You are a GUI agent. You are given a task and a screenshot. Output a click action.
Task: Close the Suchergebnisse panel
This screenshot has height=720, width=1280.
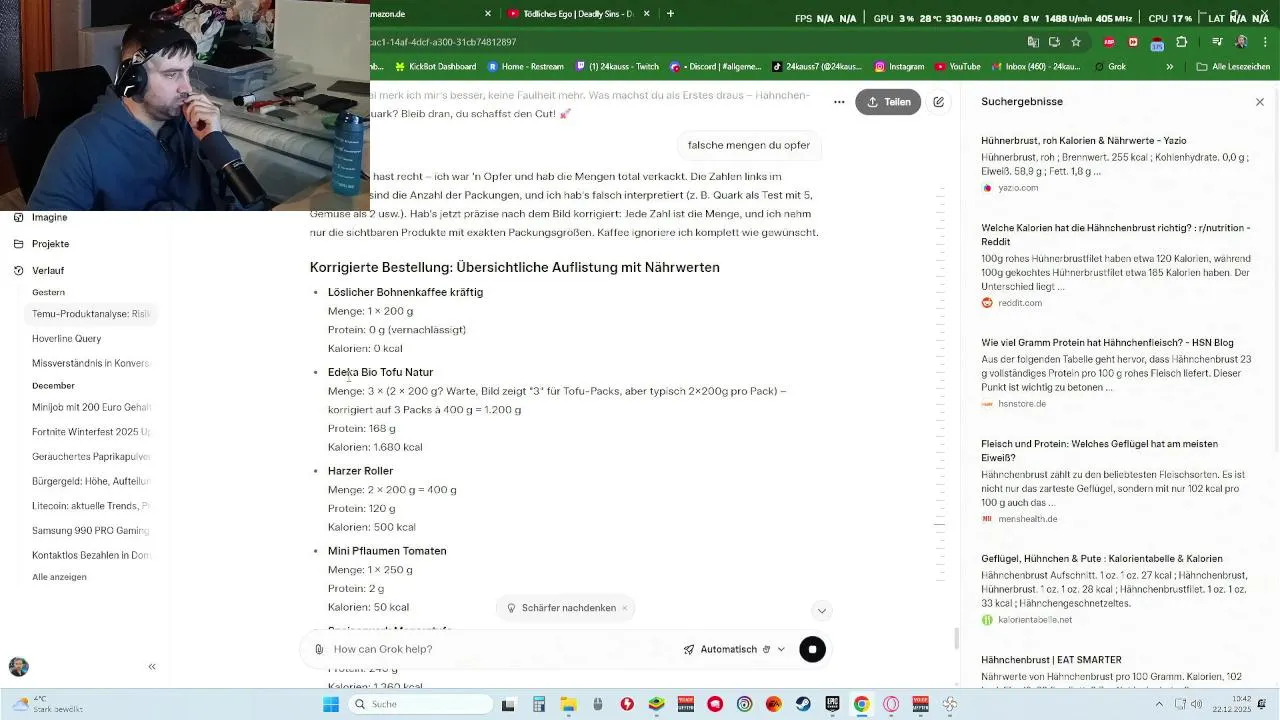1260,102
